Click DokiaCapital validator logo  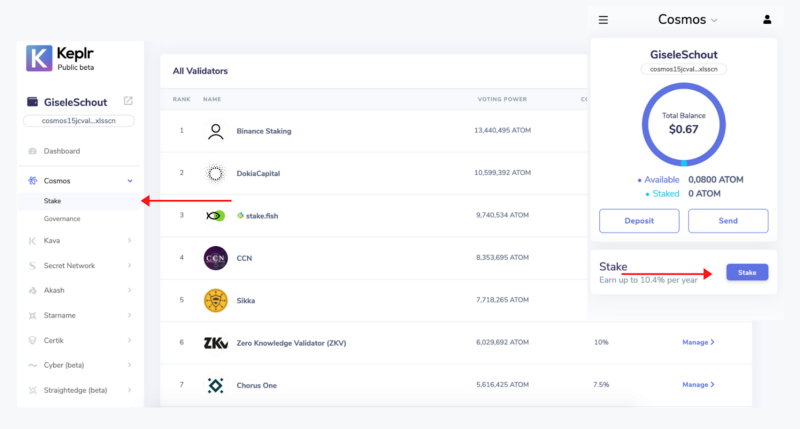coord(215,173)
